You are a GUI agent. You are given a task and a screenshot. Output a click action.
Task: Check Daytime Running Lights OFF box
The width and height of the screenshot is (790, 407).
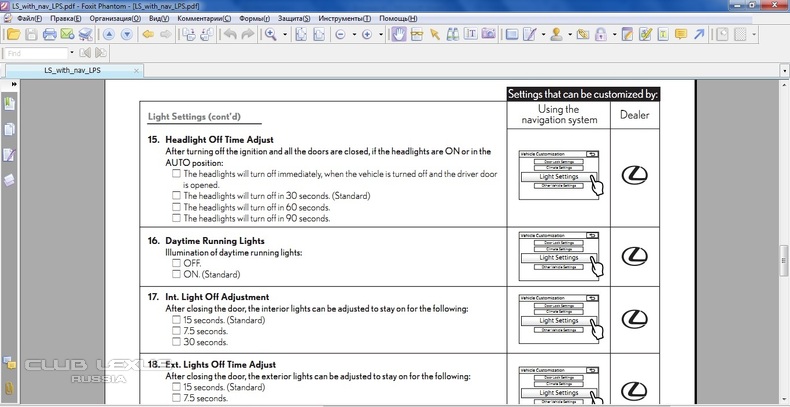coord(176,263)
